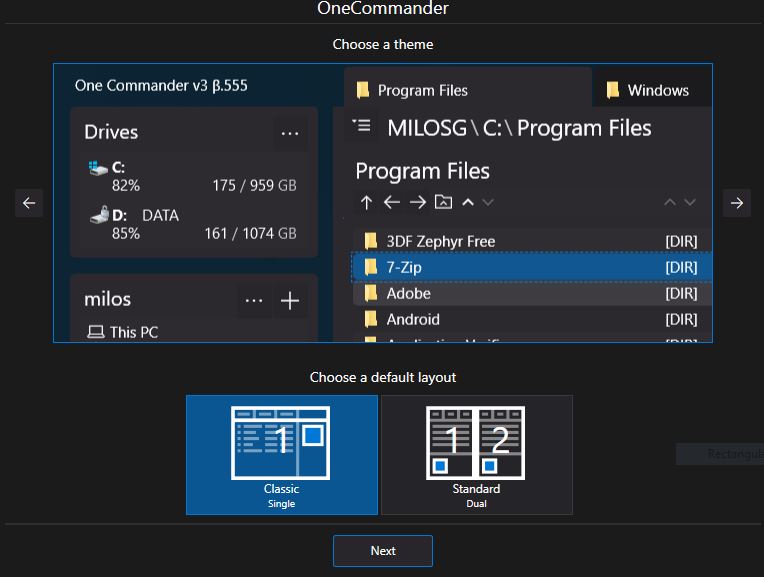Click the 82% usage of C: drive
764x577 pixels.
[x=126, y=185]
